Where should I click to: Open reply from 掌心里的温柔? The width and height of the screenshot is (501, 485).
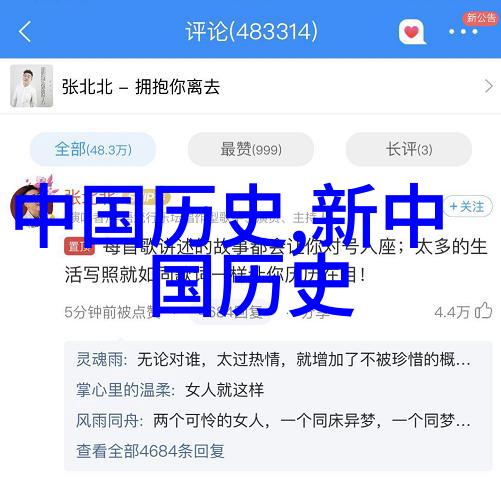[170, 390]
